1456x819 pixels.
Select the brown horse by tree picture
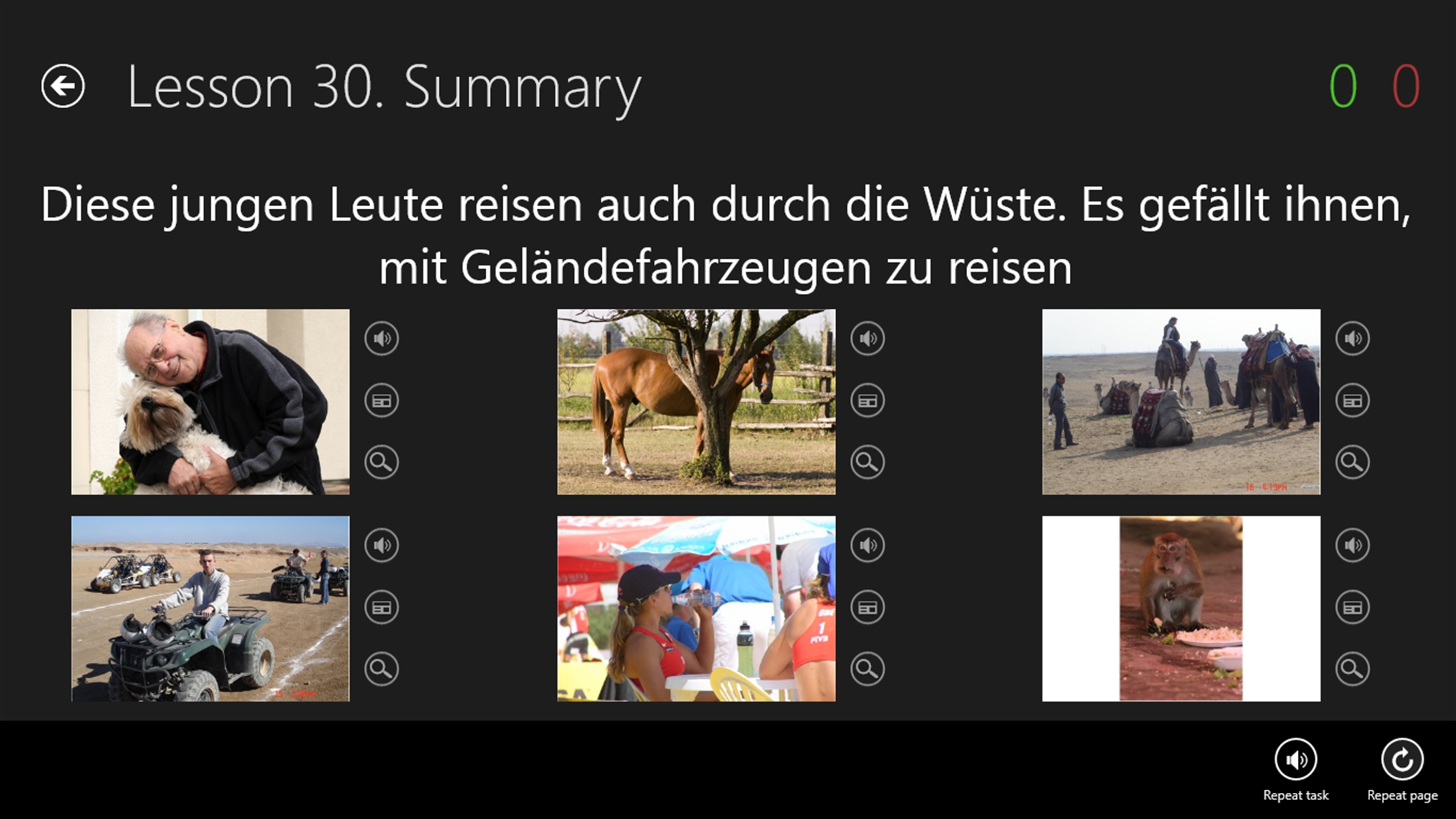click(696, 402)
